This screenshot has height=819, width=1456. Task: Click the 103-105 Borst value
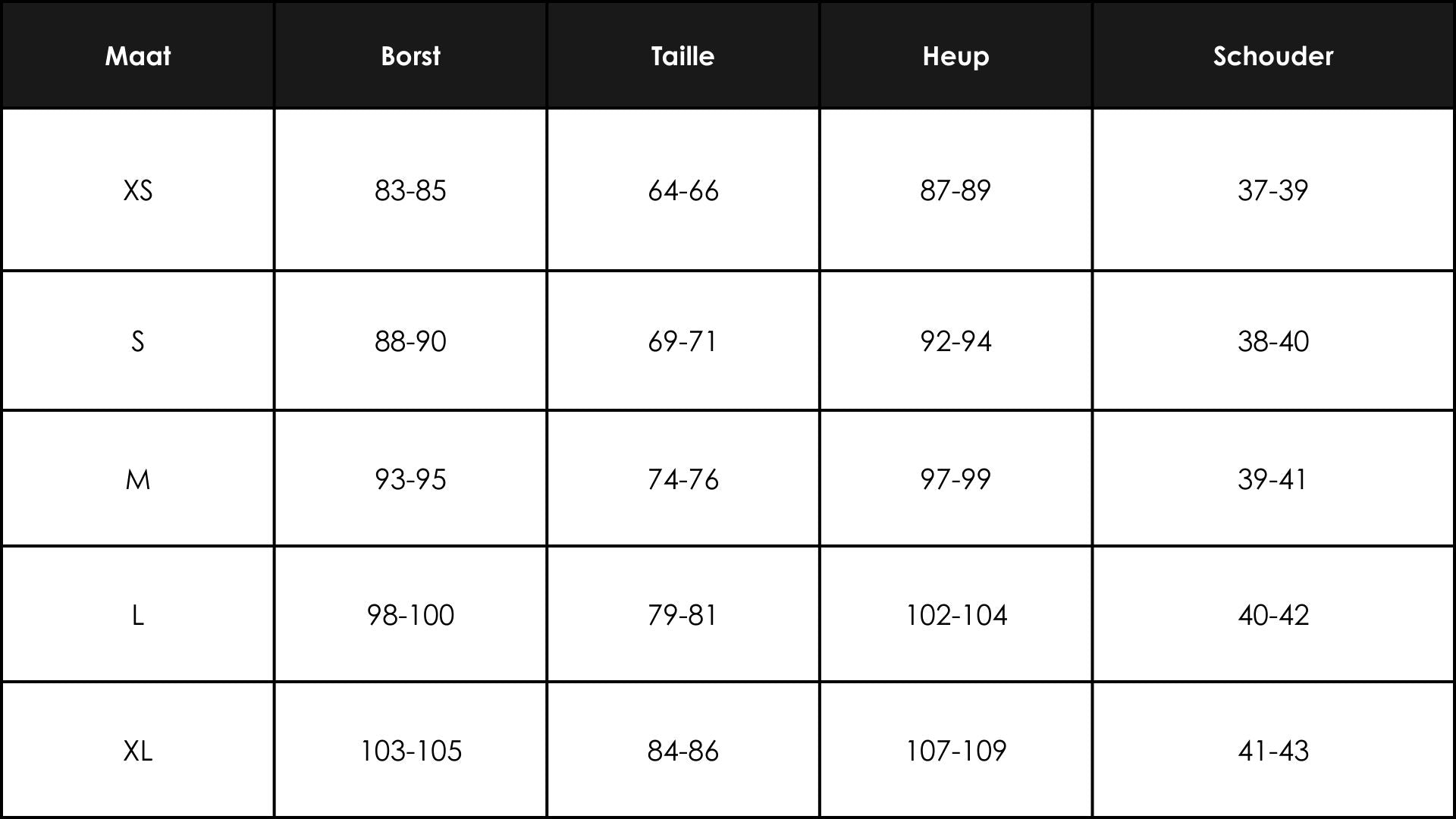pyautogui.click(x=410, y=751)
